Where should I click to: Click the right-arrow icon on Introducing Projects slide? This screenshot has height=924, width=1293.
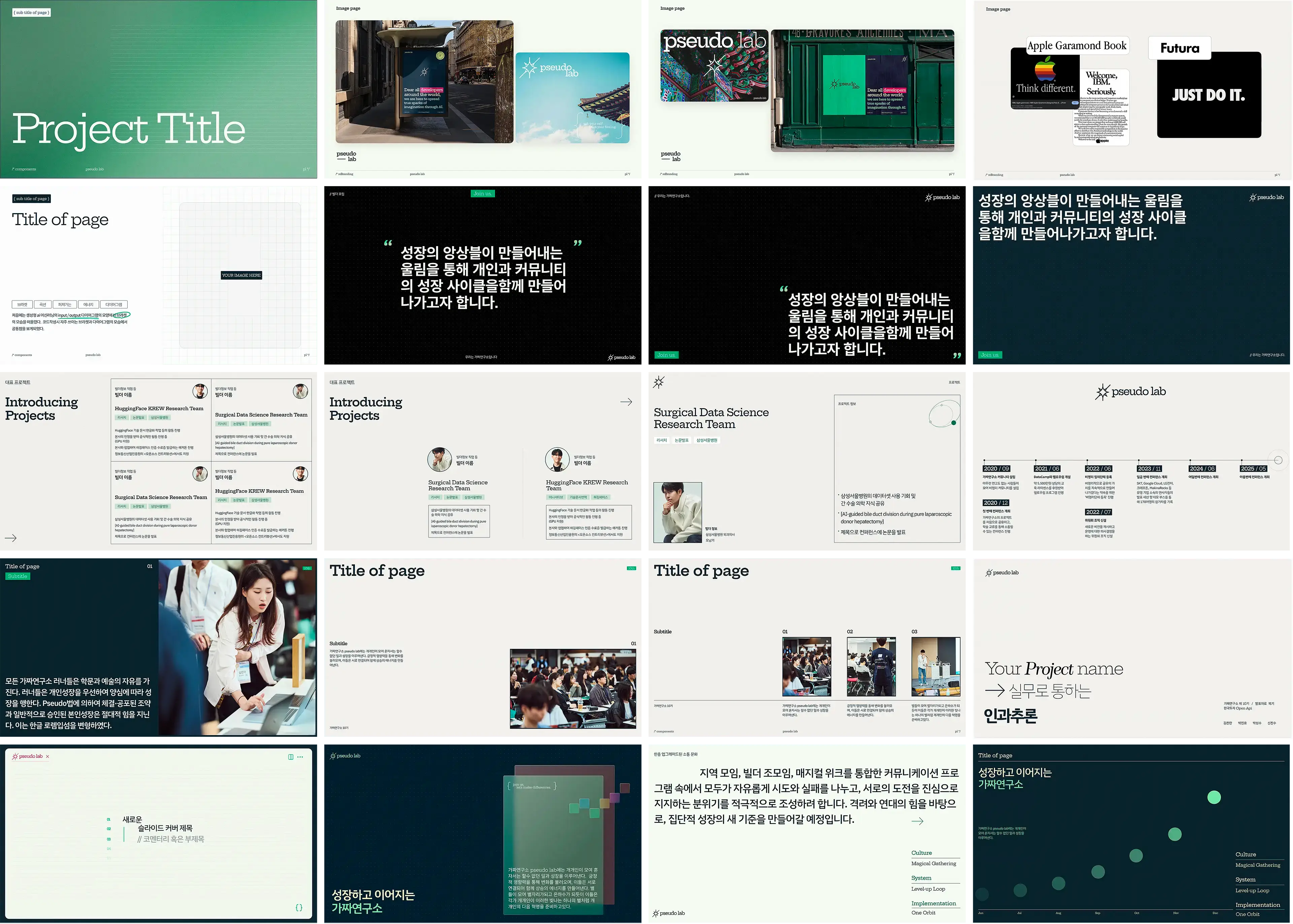pos(626,402)
